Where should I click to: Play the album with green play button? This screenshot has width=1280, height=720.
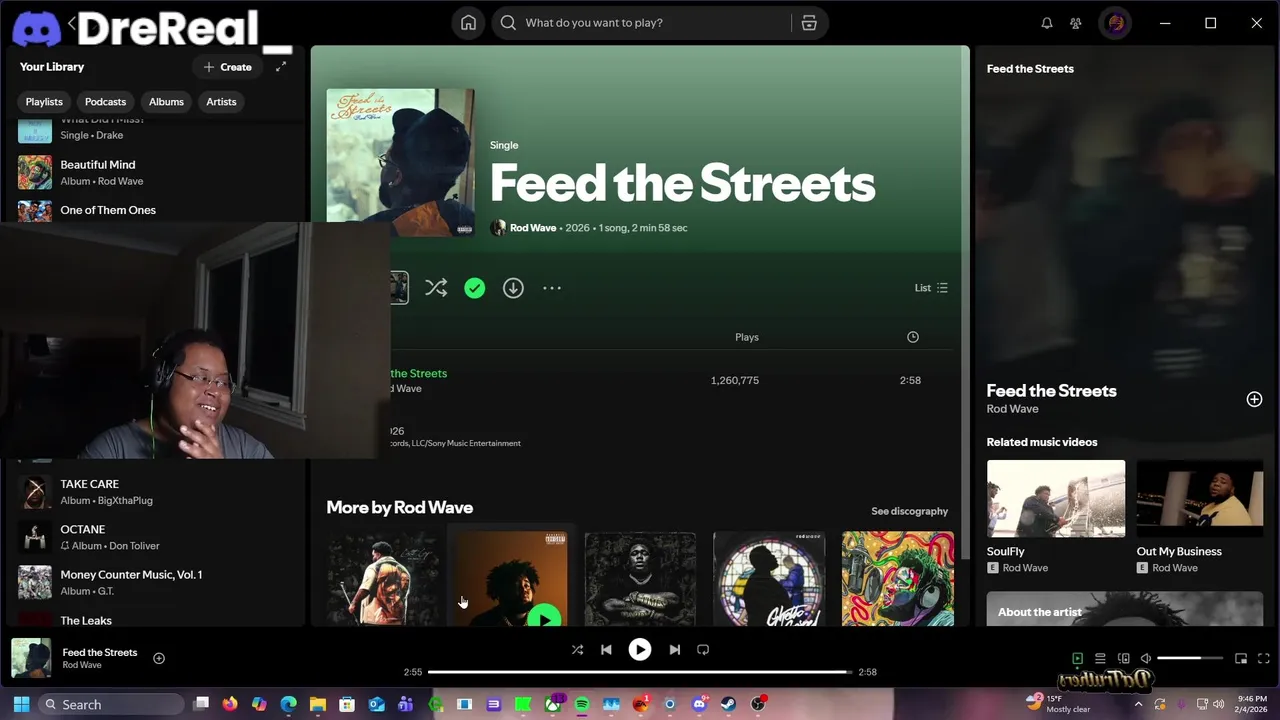point(544,618)
